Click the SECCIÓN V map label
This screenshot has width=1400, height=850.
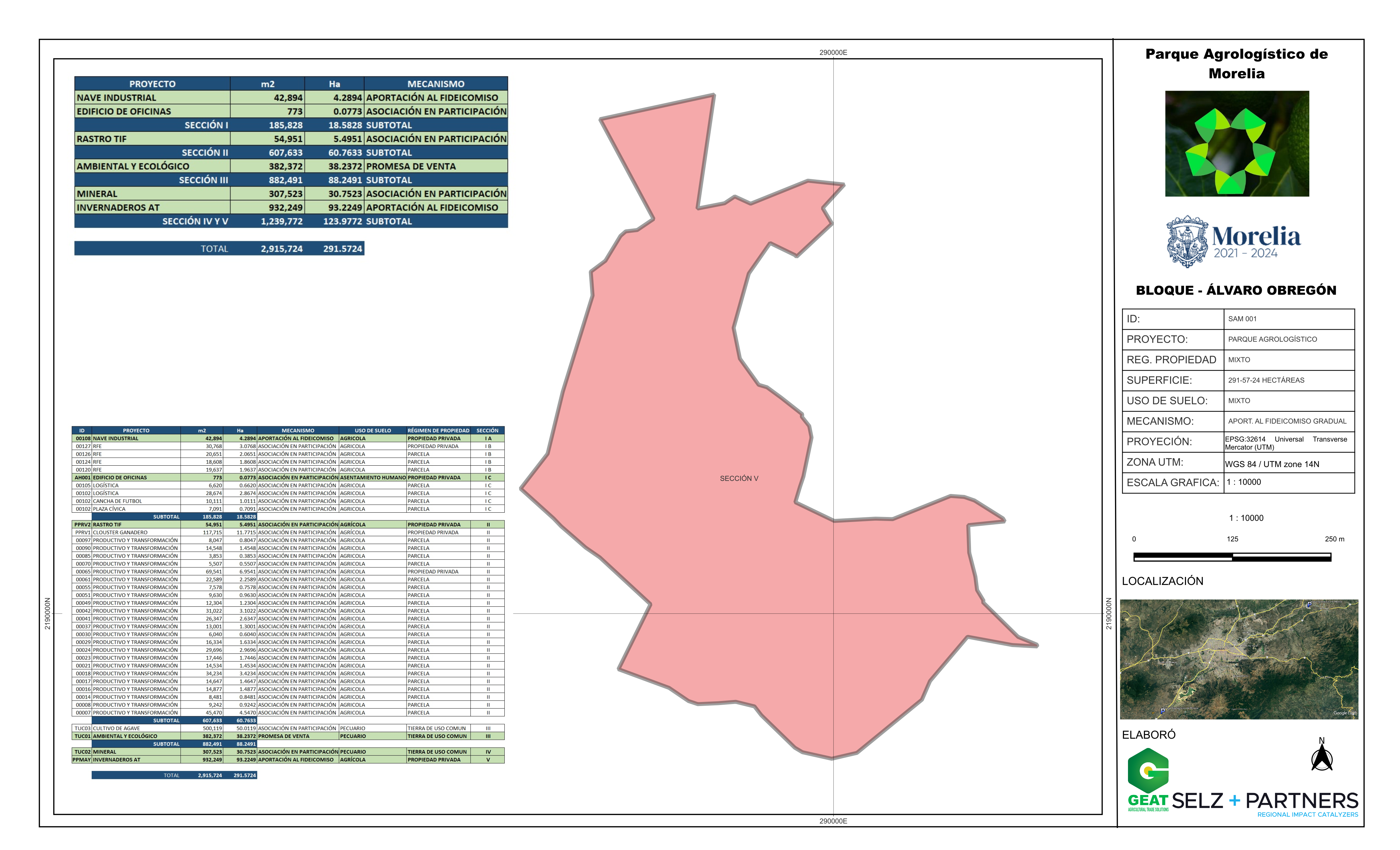[739, 478]
